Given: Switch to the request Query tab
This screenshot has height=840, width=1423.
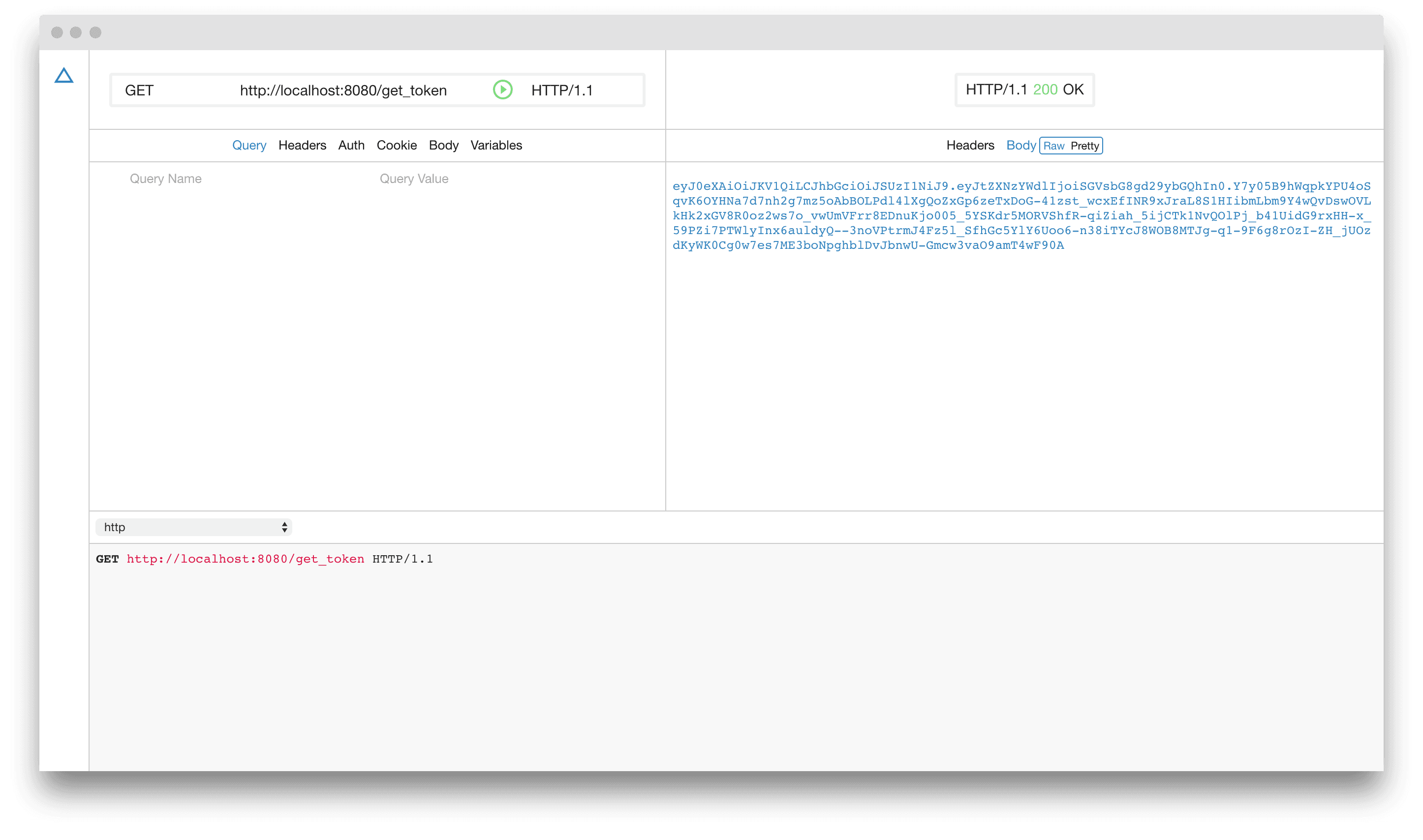Looking at the screenshot, I should tap(249, 146).
